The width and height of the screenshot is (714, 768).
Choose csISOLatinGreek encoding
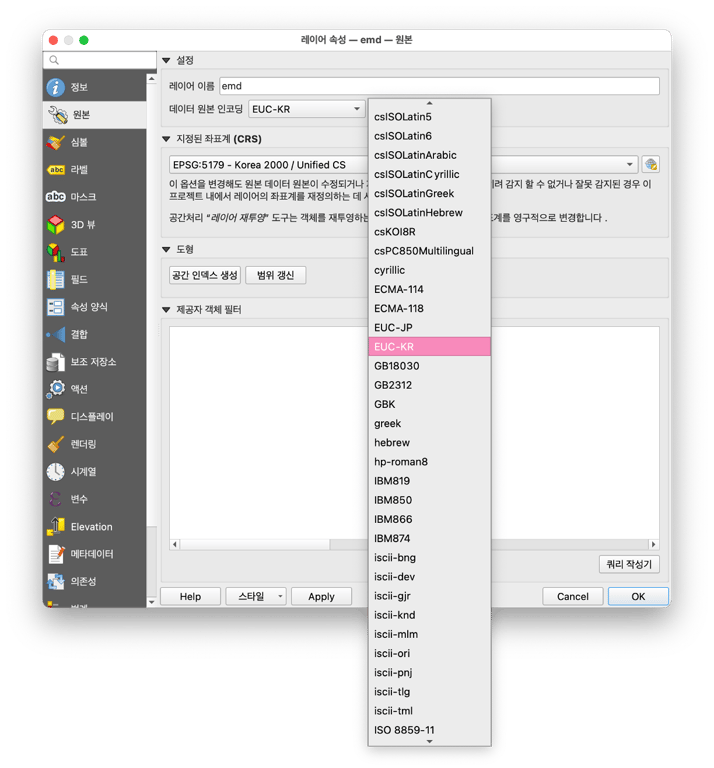429,193
